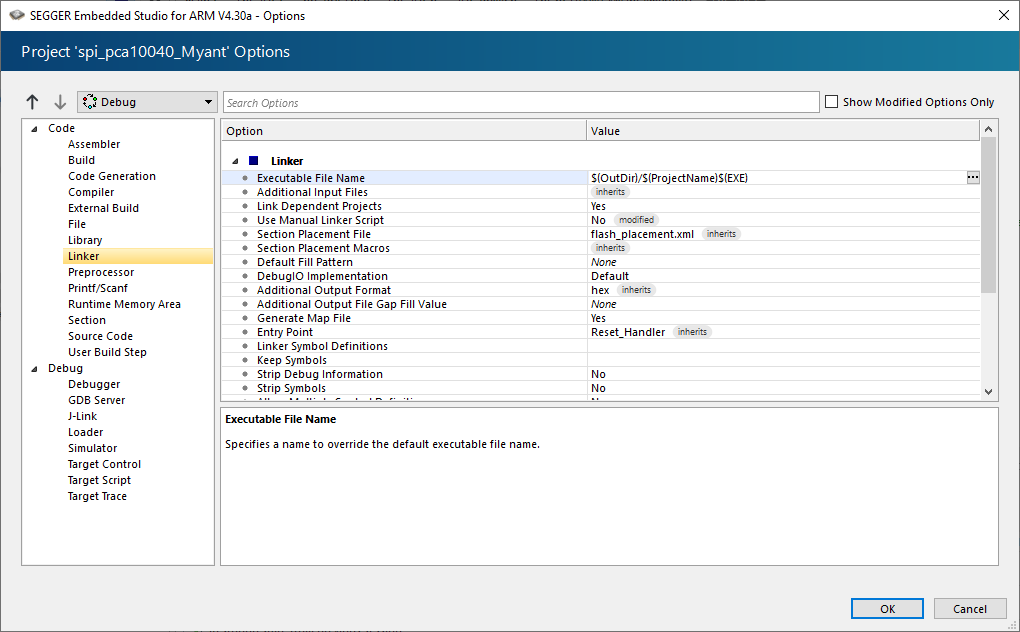Click the blue Linker group square icon
This screenshot has height=632, width=1020.
pyautogui.click(x=254, y=161)
